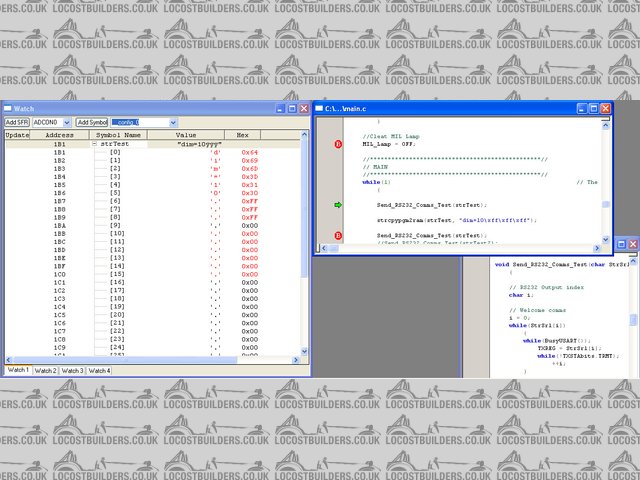Viewport: 640px width, 480px height.
Task: Click main.c horizontal scroll left arrow
Action: [x=324, y=248]
